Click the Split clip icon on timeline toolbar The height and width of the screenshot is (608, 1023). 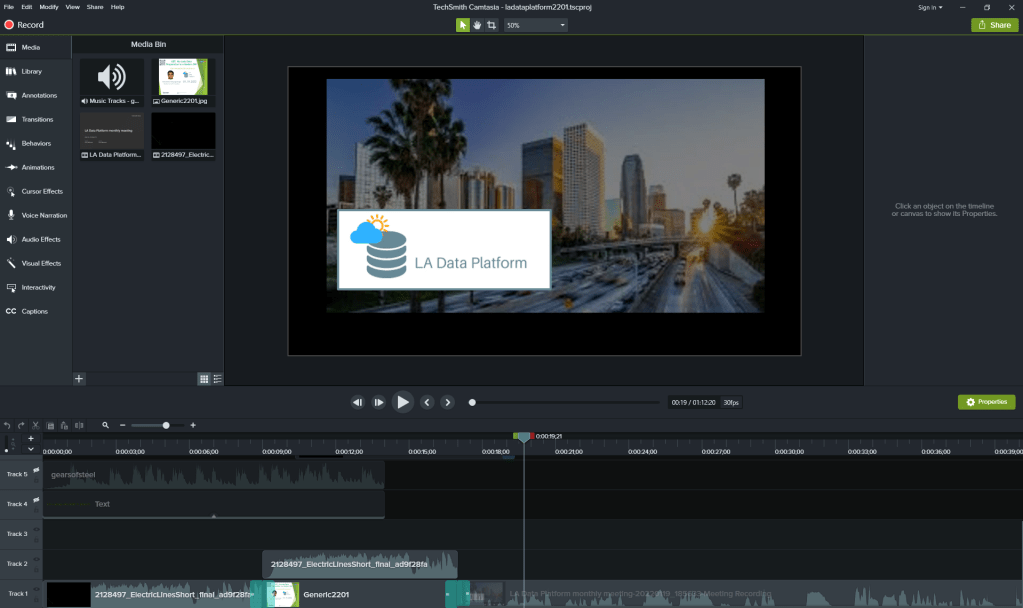79,425
